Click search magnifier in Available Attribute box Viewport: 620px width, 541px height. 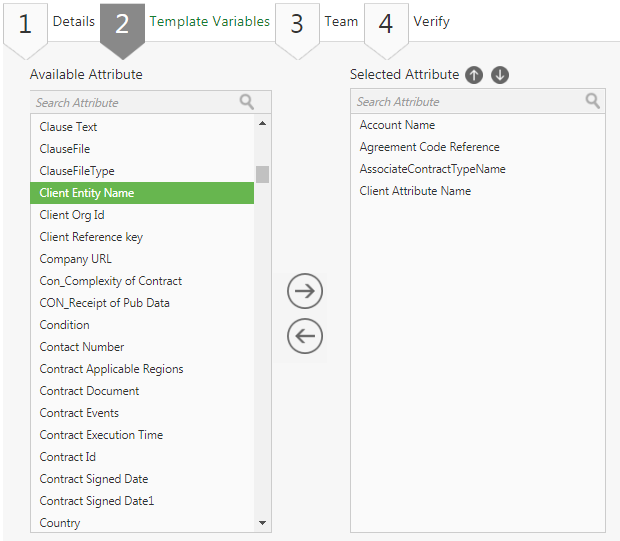tap(247, 102)
